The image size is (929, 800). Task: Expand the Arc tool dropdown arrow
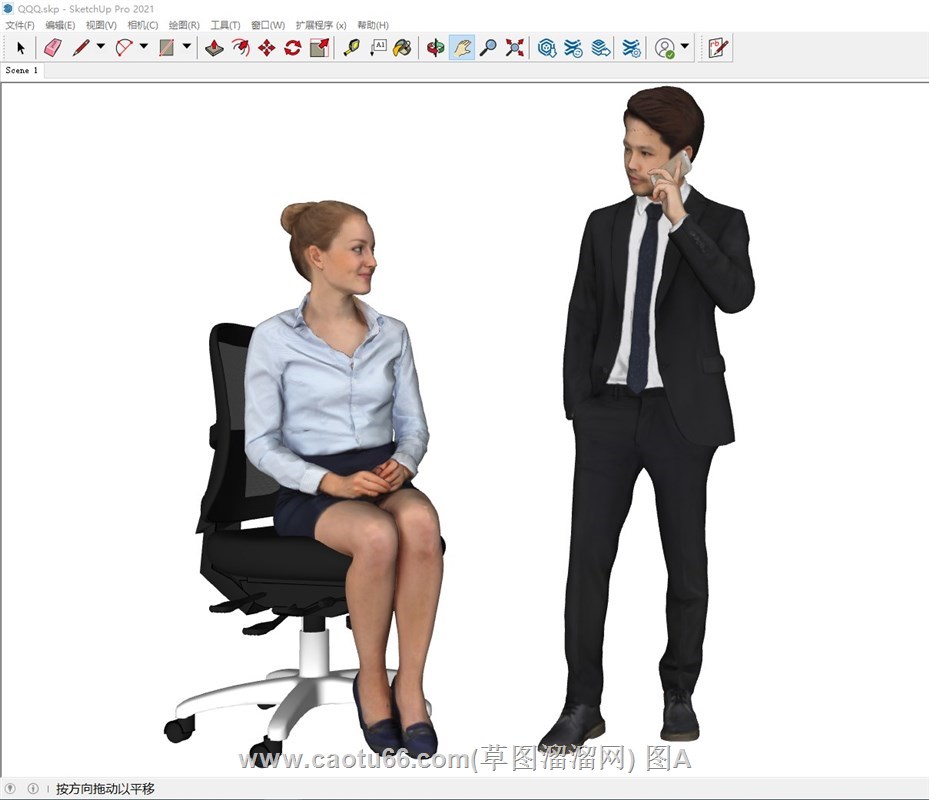click(143, 47)
